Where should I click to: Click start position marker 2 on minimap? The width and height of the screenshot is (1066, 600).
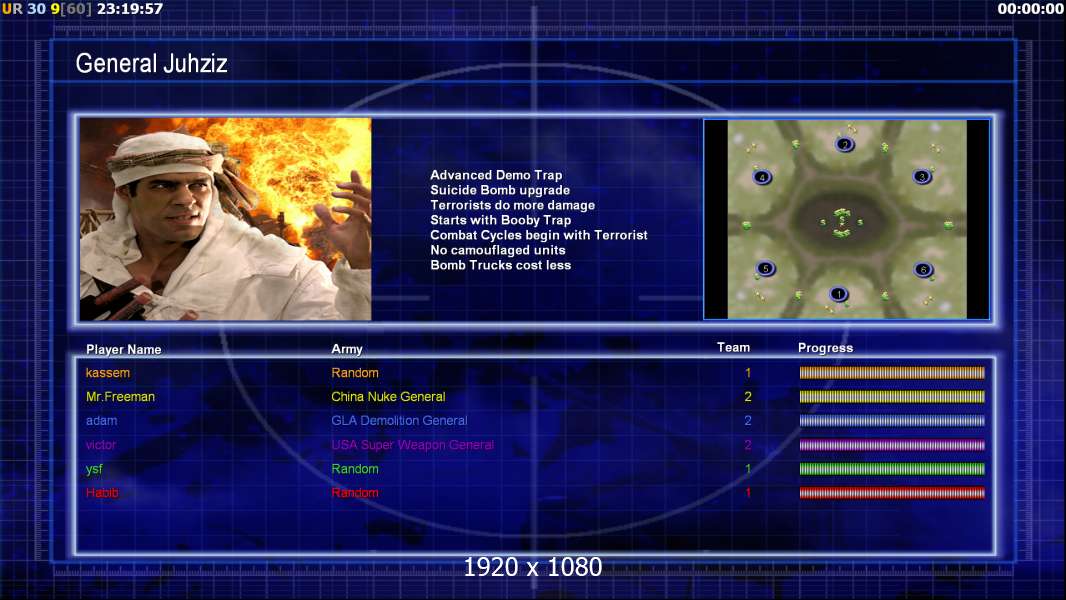844,144
